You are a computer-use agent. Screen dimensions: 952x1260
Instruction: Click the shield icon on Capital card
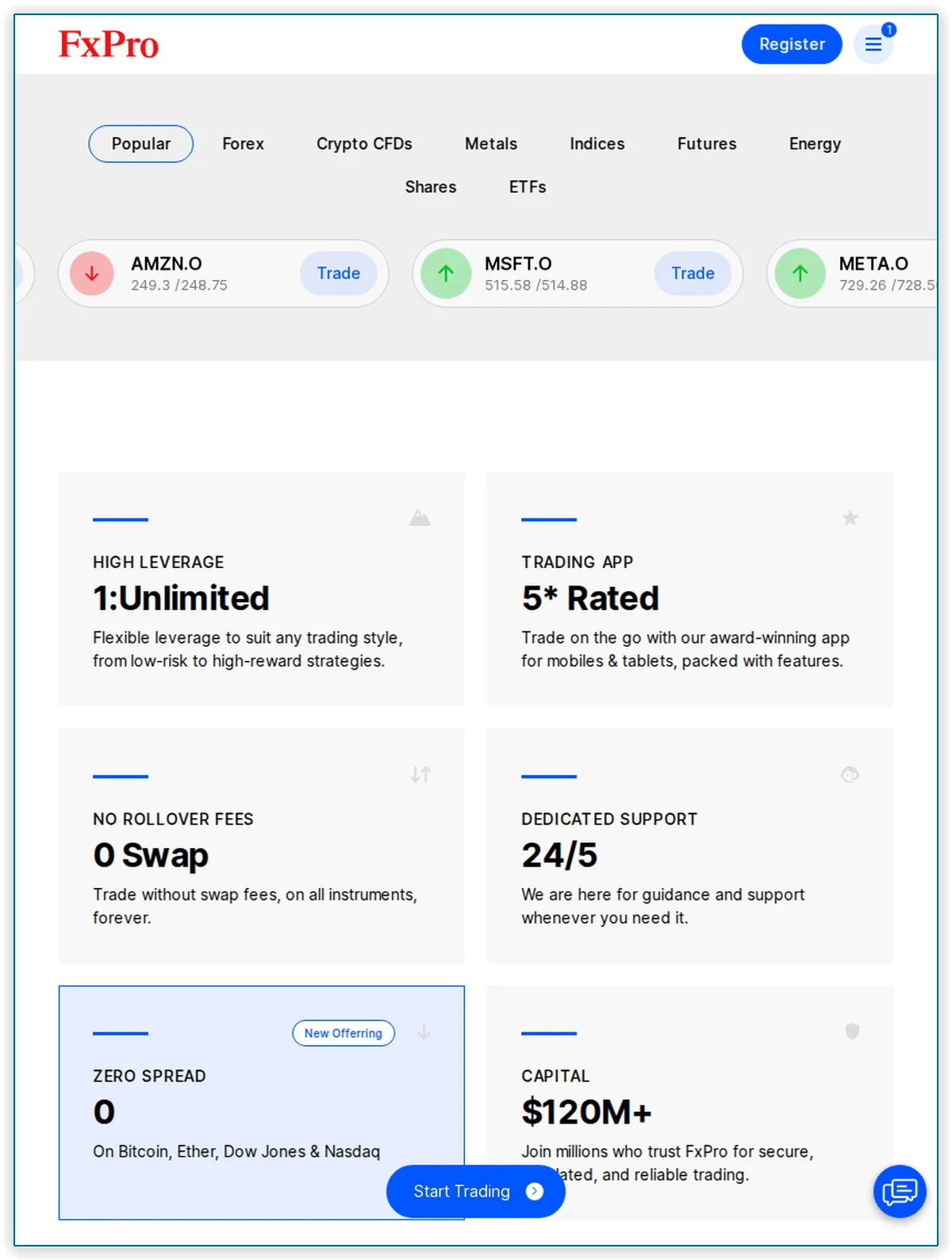click(852, 1031)
